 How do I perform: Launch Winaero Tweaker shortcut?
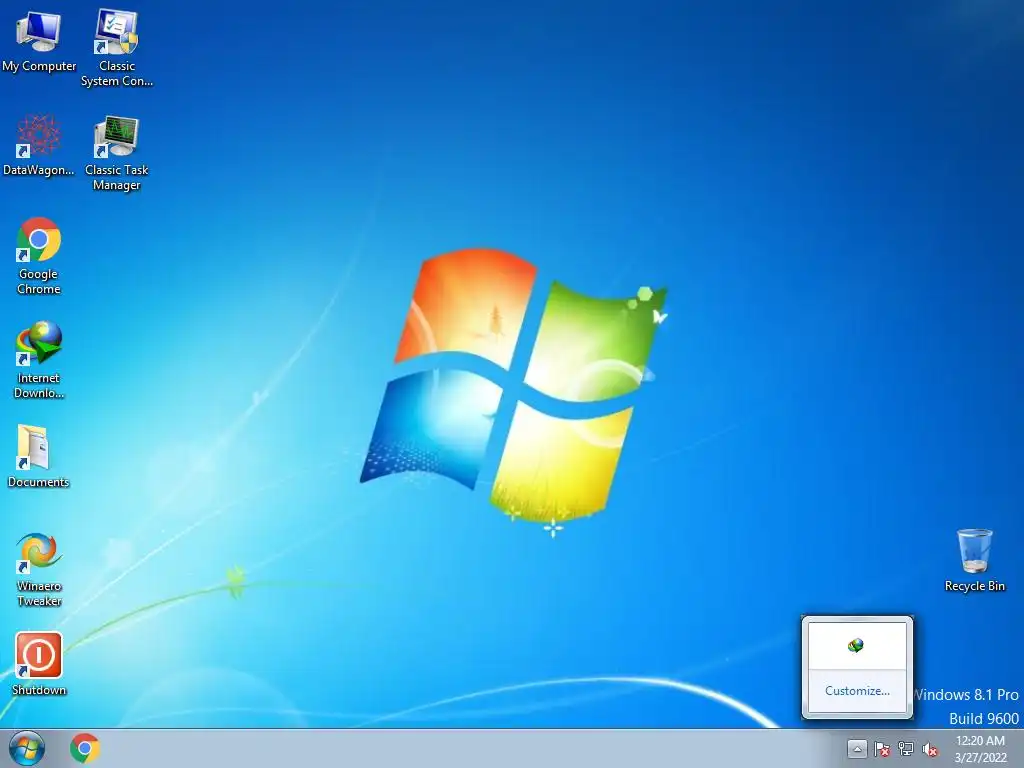point(39,569)
